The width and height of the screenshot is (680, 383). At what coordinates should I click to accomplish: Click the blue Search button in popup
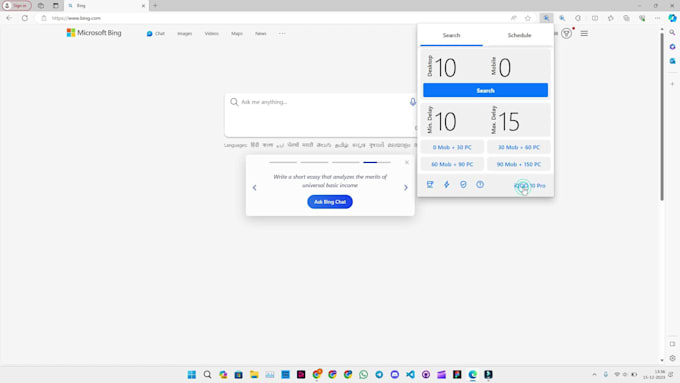click(x=485, y=90)
